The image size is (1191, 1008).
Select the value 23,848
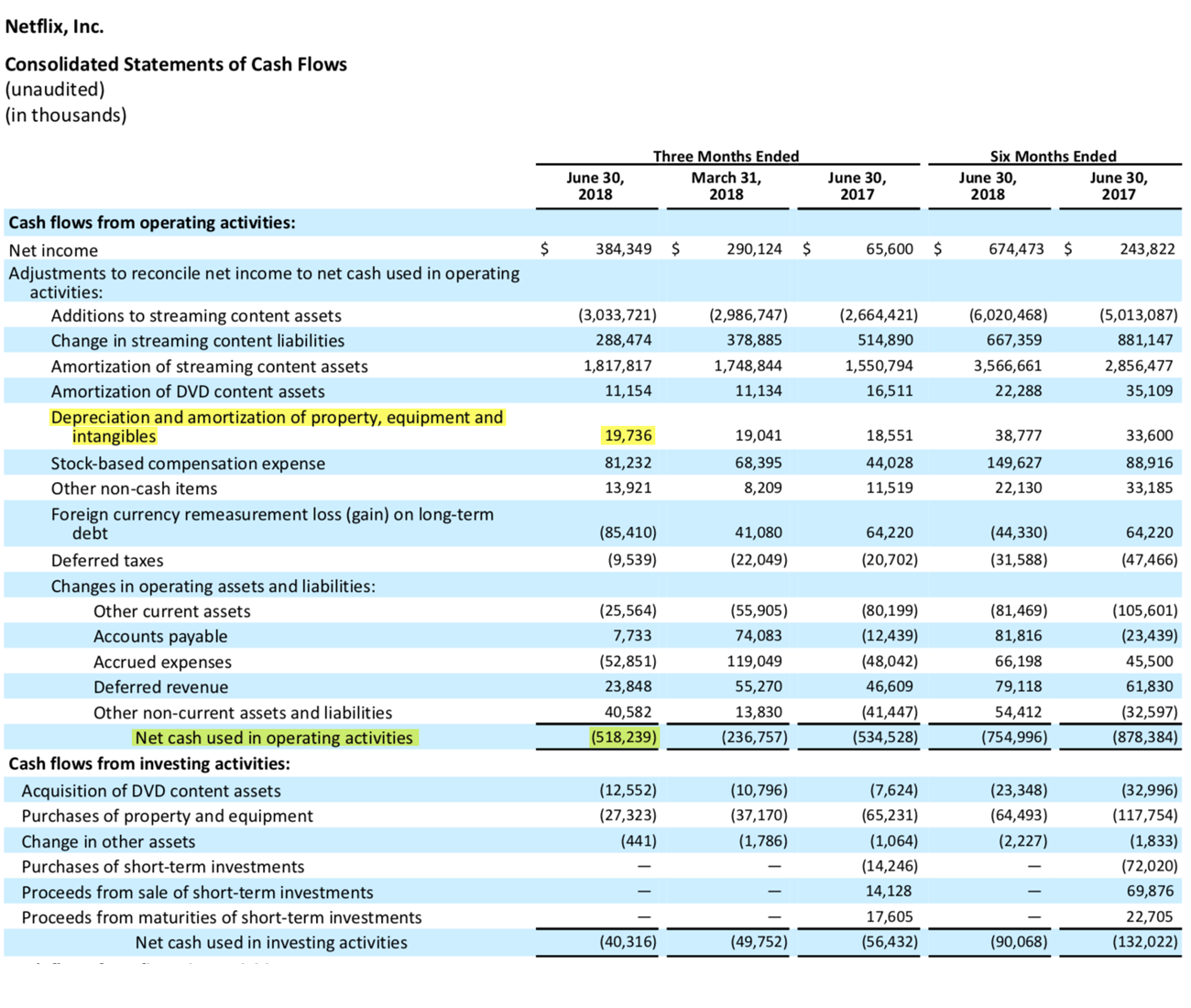(628, 686)
